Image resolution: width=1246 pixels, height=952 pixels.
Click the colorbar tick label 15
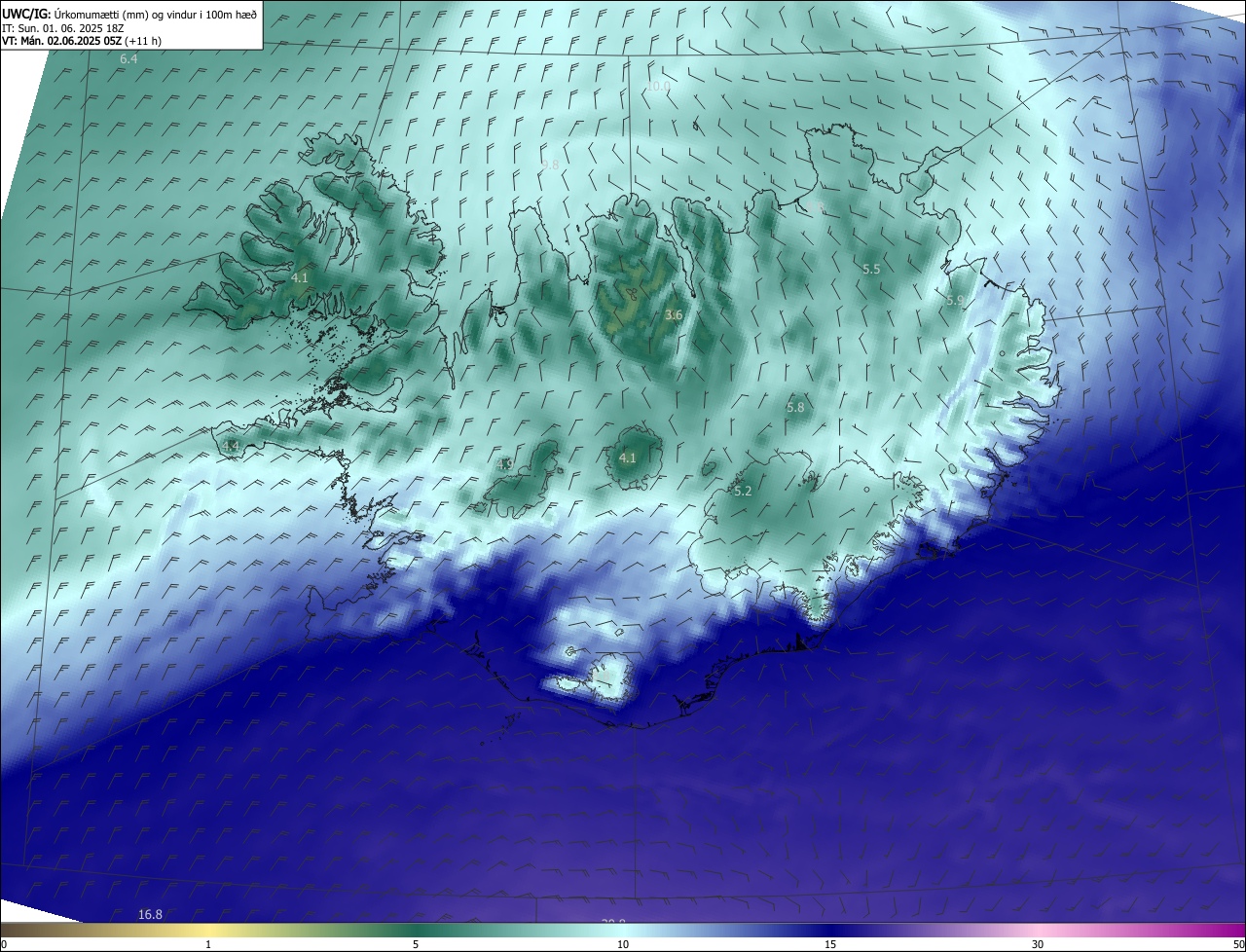point(830,944)
